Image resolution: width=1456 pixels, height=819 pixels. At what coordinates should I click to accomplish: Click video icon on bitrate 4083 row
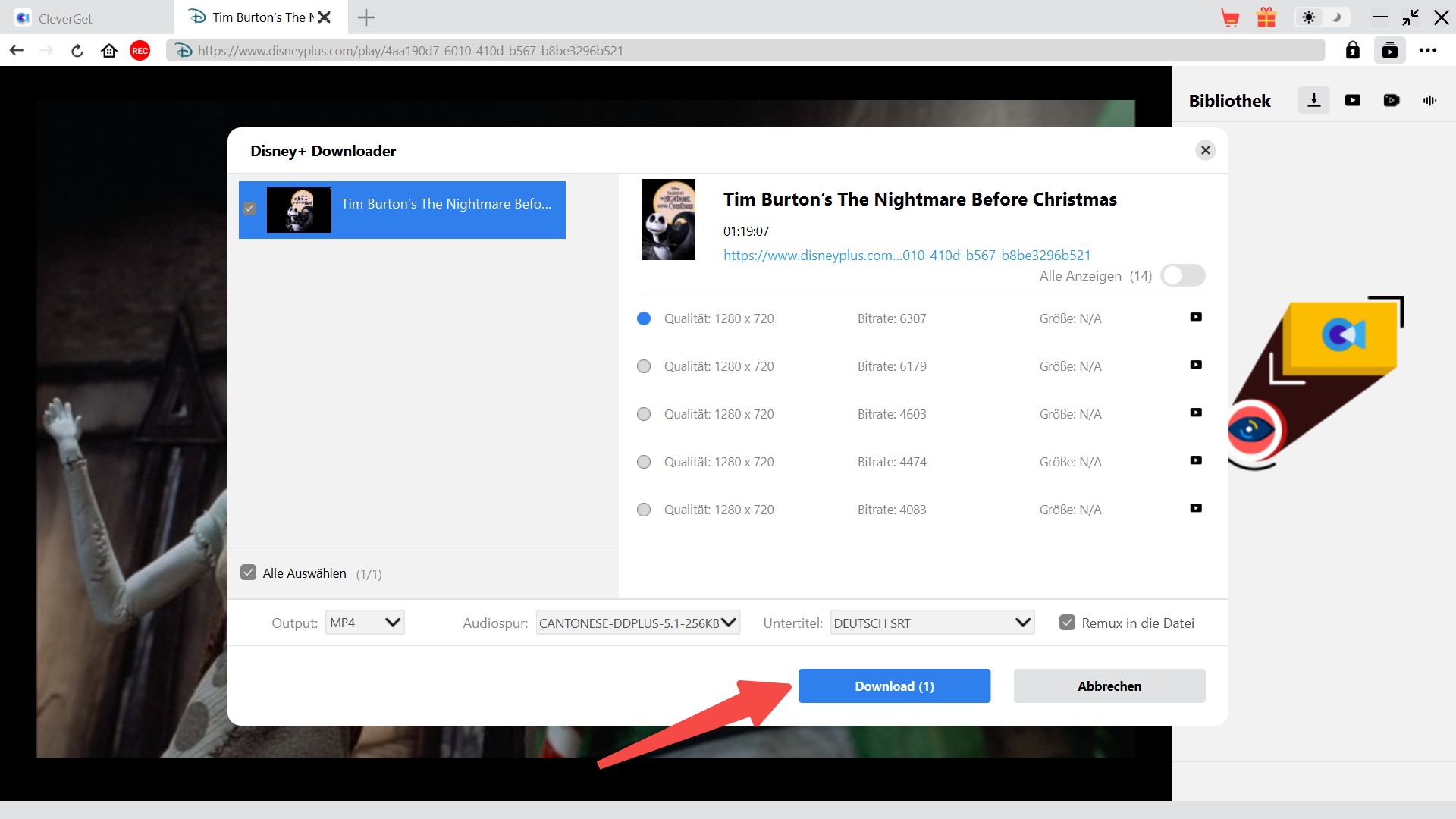(1196, 508)
